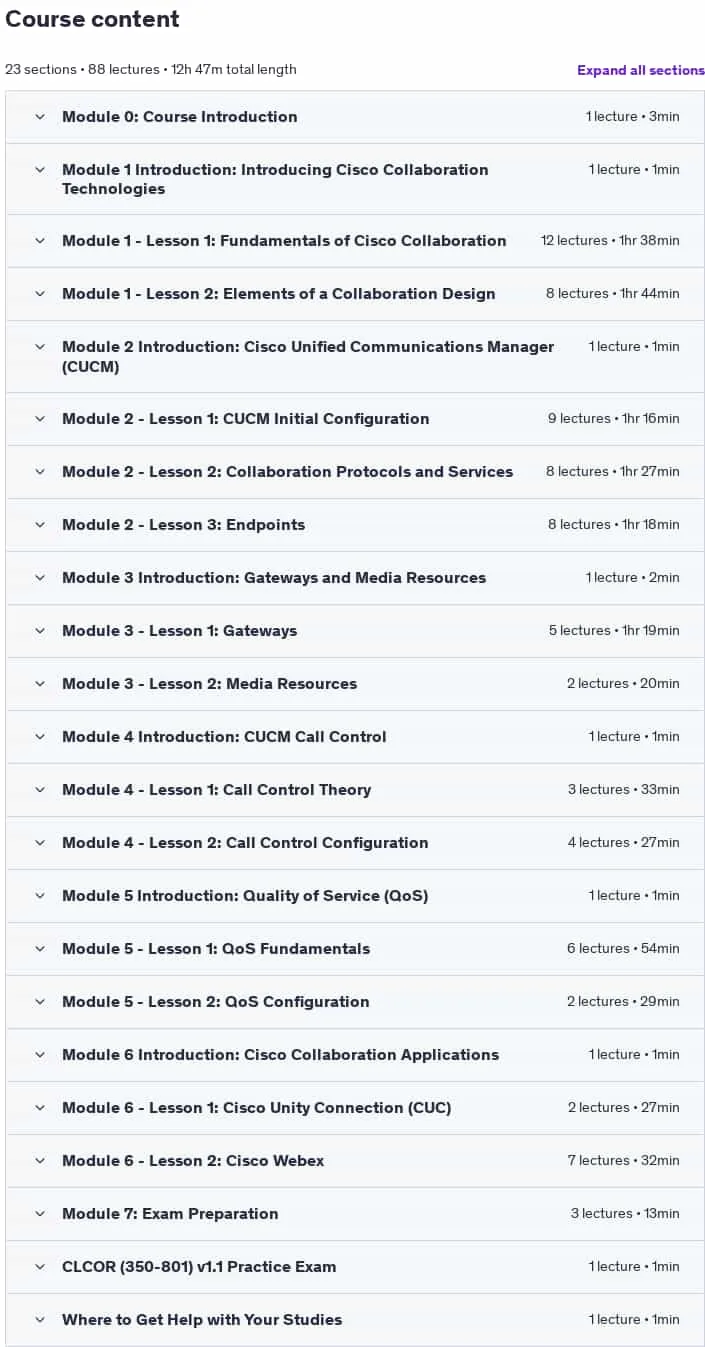
Task: Expand the Fundamentals of Cisco Collaboration section
Action: pyautogui.click(x=355, y=241)
